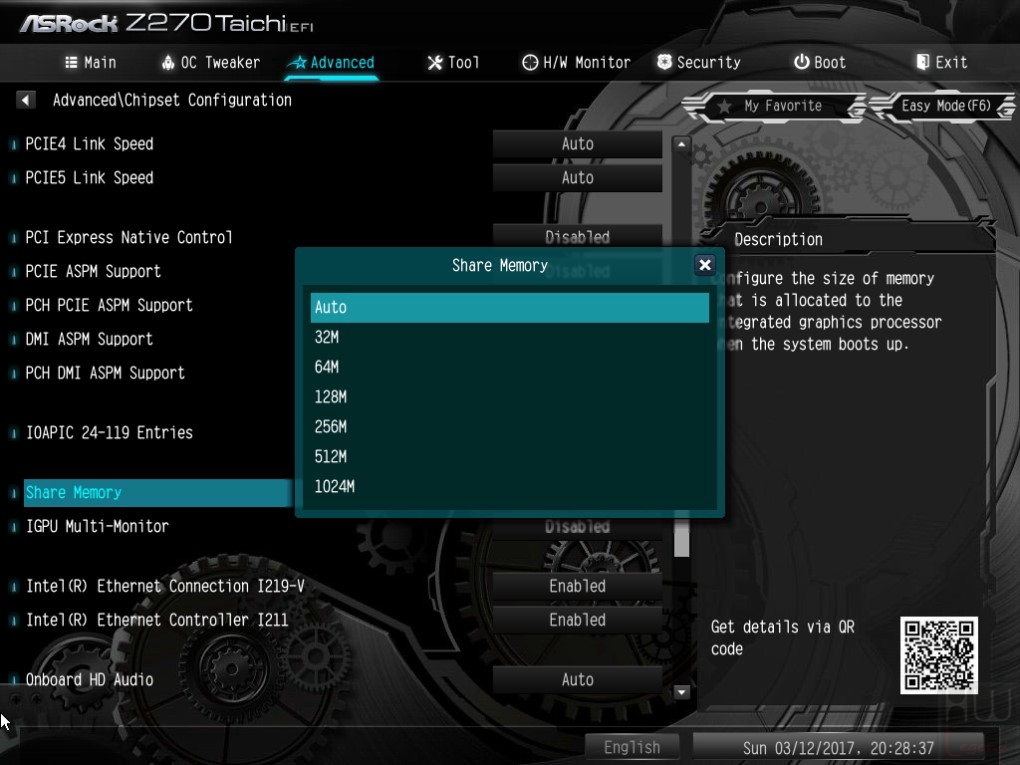Viewport: 1020px width, 765px height.
Task: Select PCH PCIE ASPM Support setting
Action: 109,305
